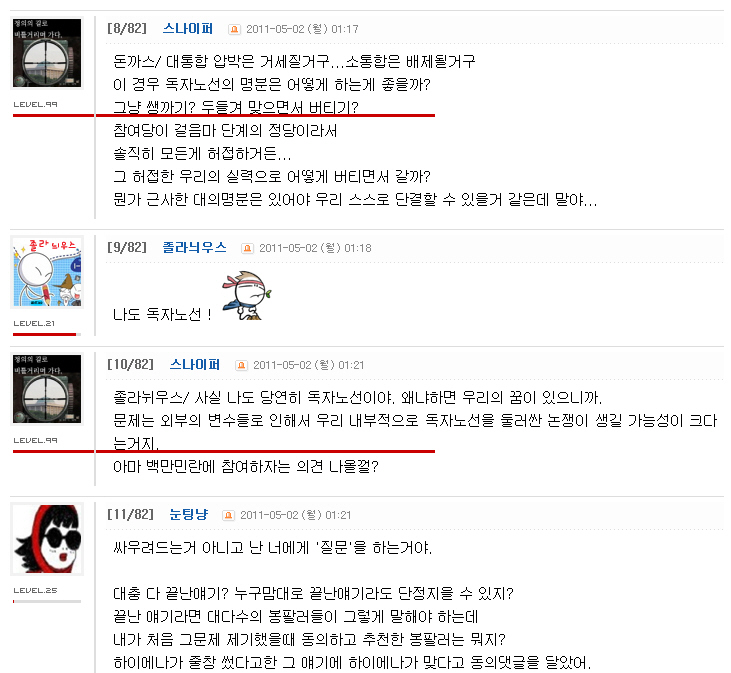Click the LEVEL.21 progress bar under 졸라늬우스
The width and height of the screenshot is (731, 673).
47,334
